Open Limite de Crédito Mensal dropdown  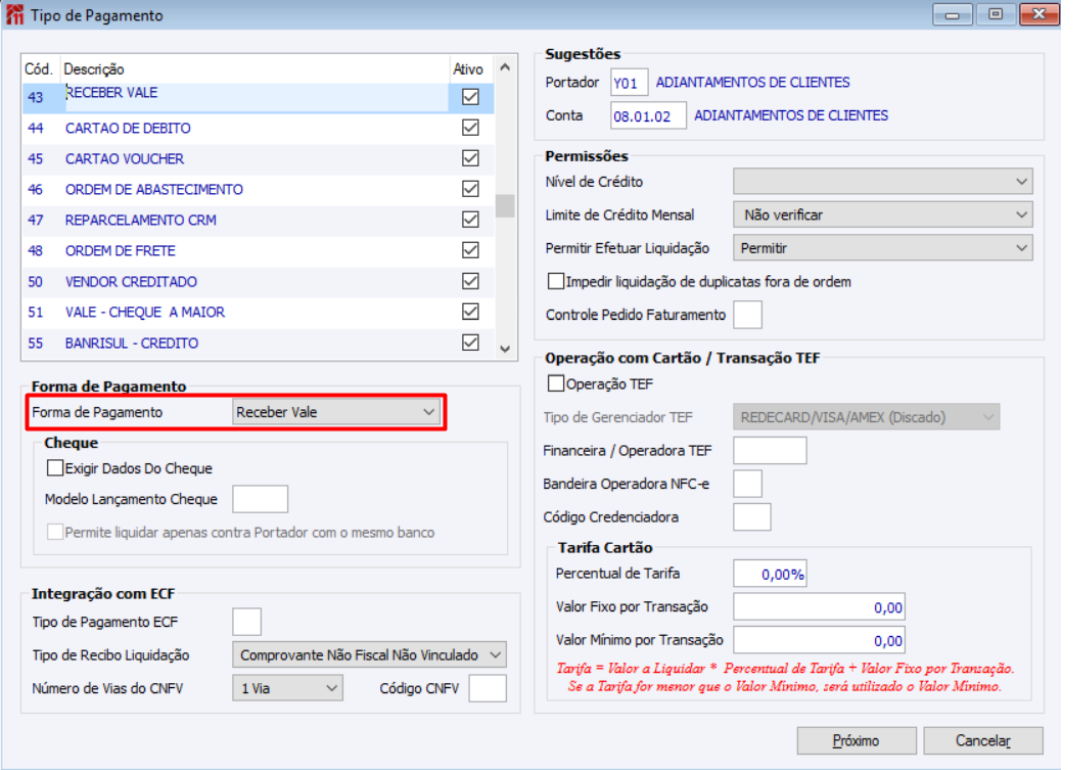tap(882, 215)
